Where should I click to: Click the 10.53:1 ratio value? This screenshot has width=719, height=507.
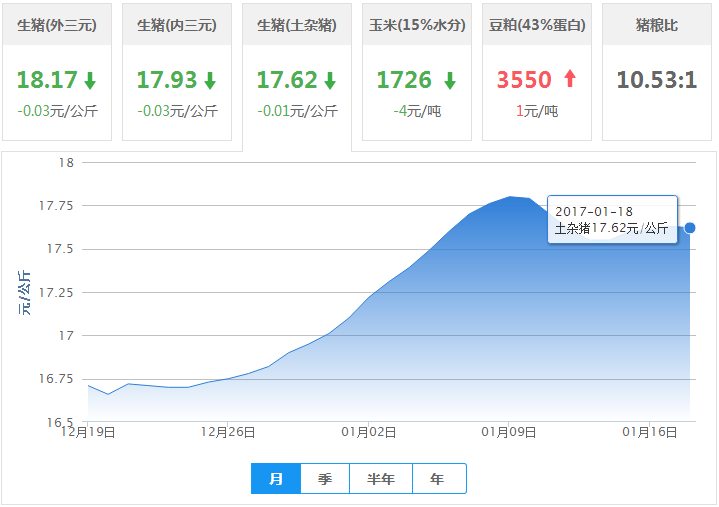click(657, 80)
